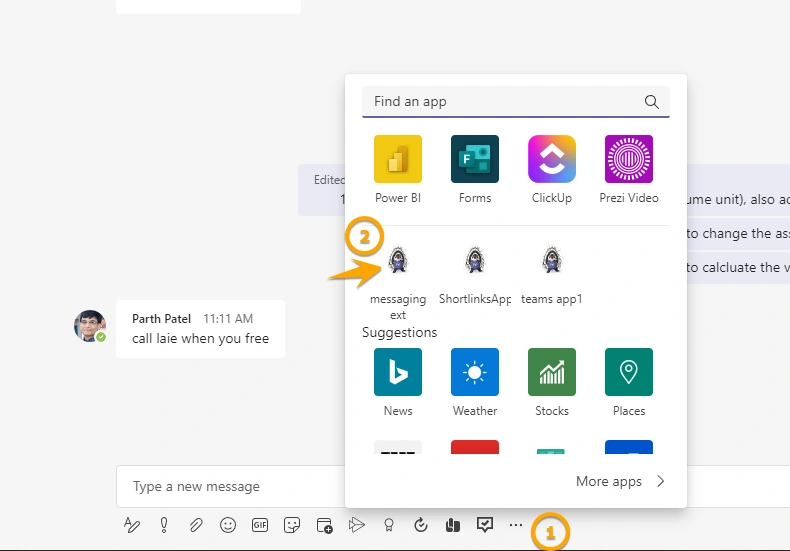The height and width of the screenshot is (551, 790).
Task: Click the Type a new message box
Action: tap(232, 487)
